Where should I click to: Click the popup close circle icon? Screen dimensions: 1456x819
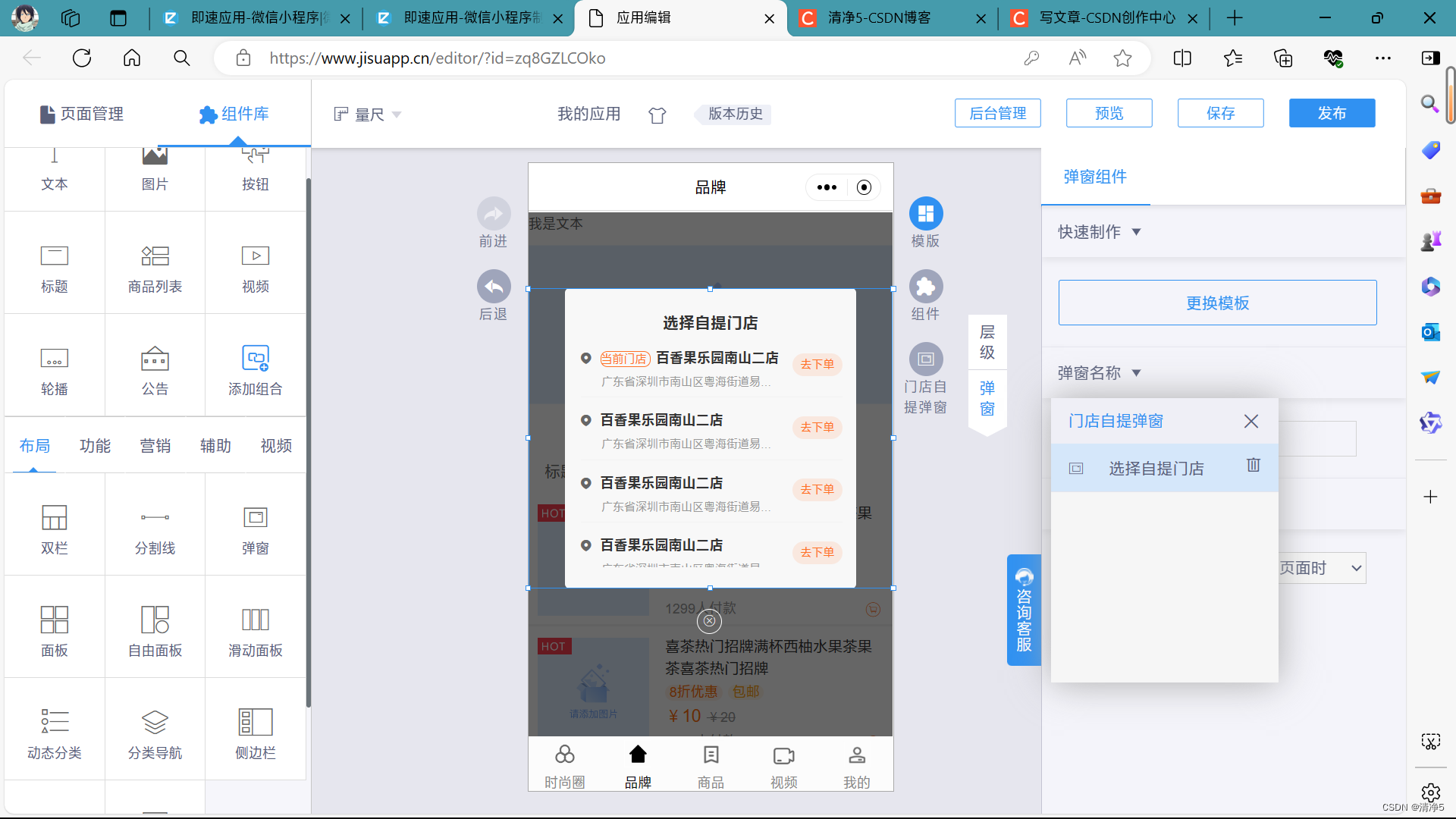709,621
